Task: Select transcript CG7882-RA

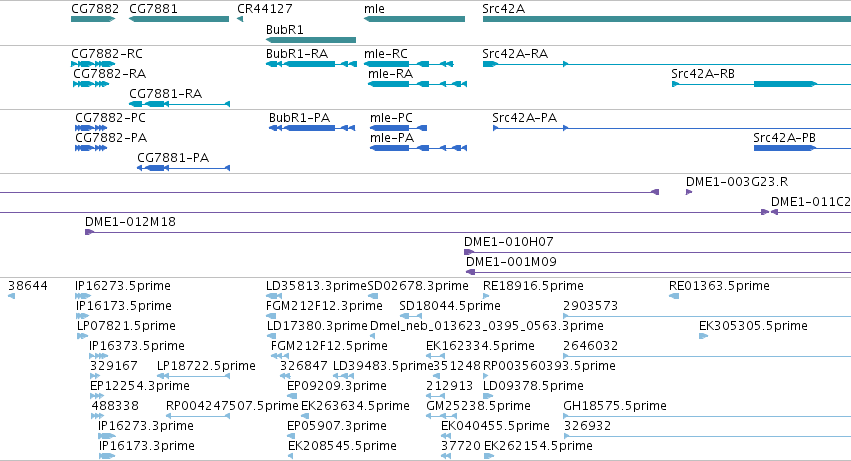Action: coord(91,84)
